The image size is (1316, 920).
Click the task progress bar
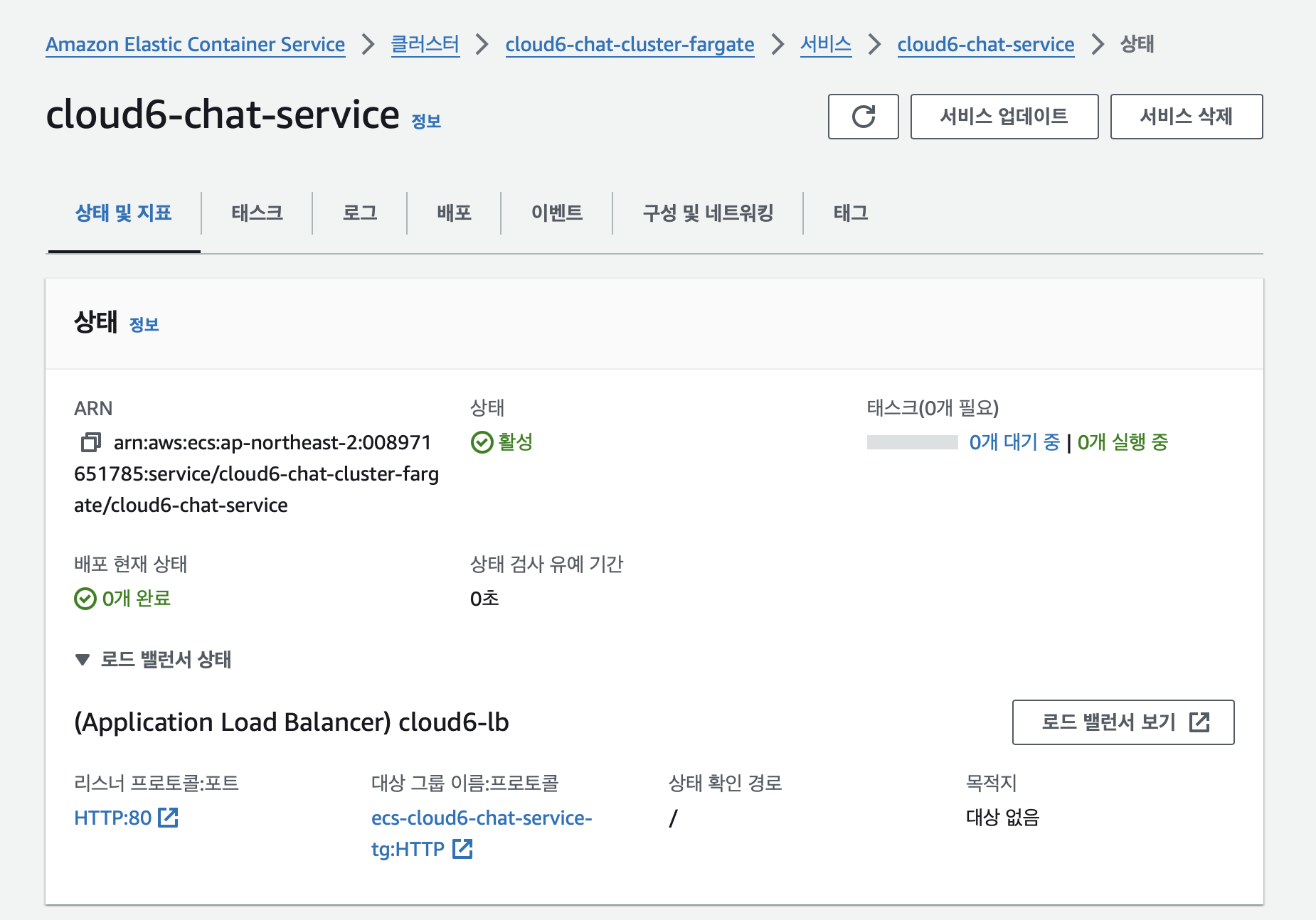pyautogui.click(x=912, y=442)
